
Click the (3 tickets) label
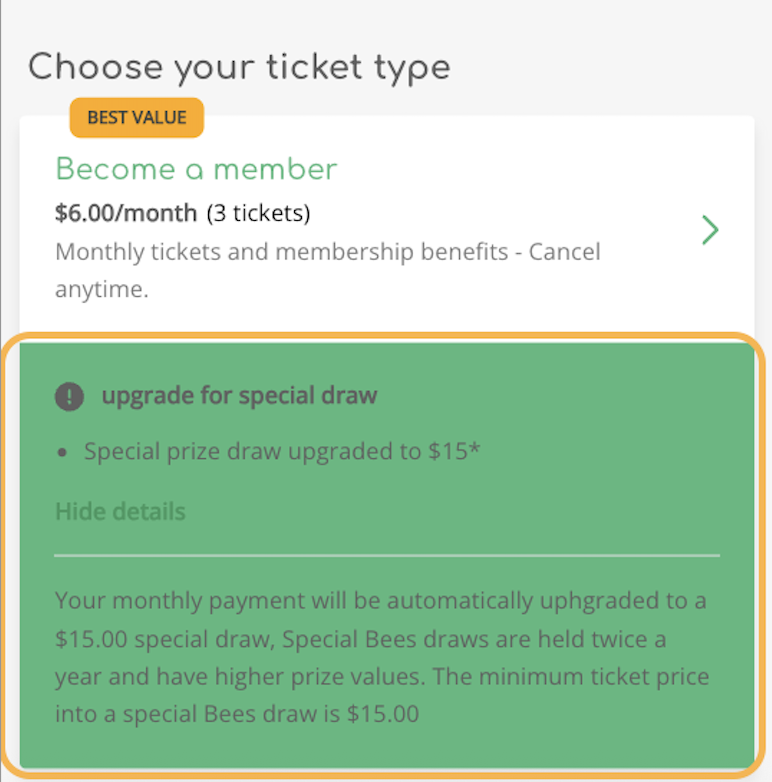click(x=258, y=213)
